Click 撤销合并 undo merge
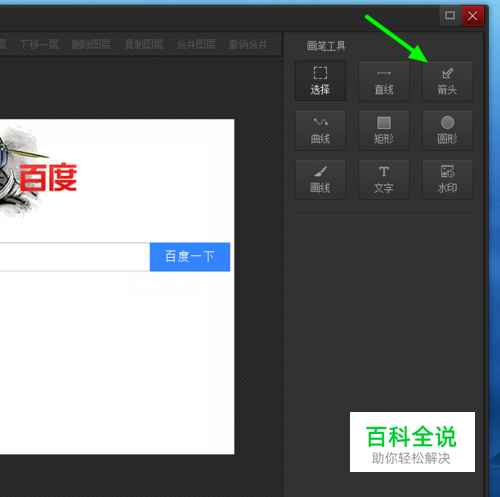 248,44
